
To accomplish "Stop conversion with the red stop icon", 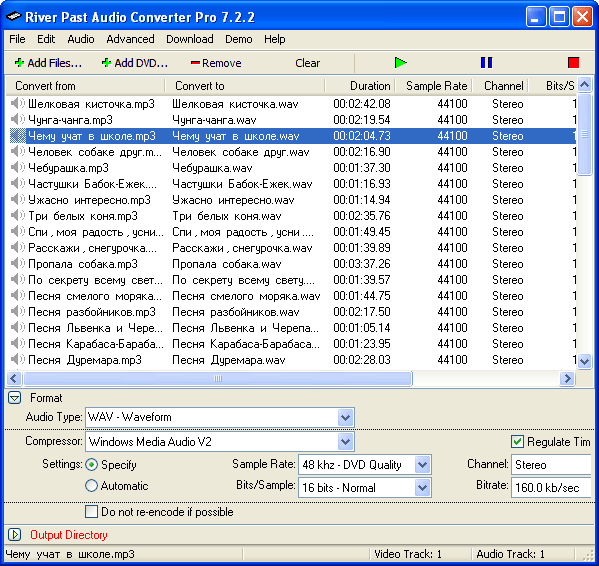I will pos(573,63).
